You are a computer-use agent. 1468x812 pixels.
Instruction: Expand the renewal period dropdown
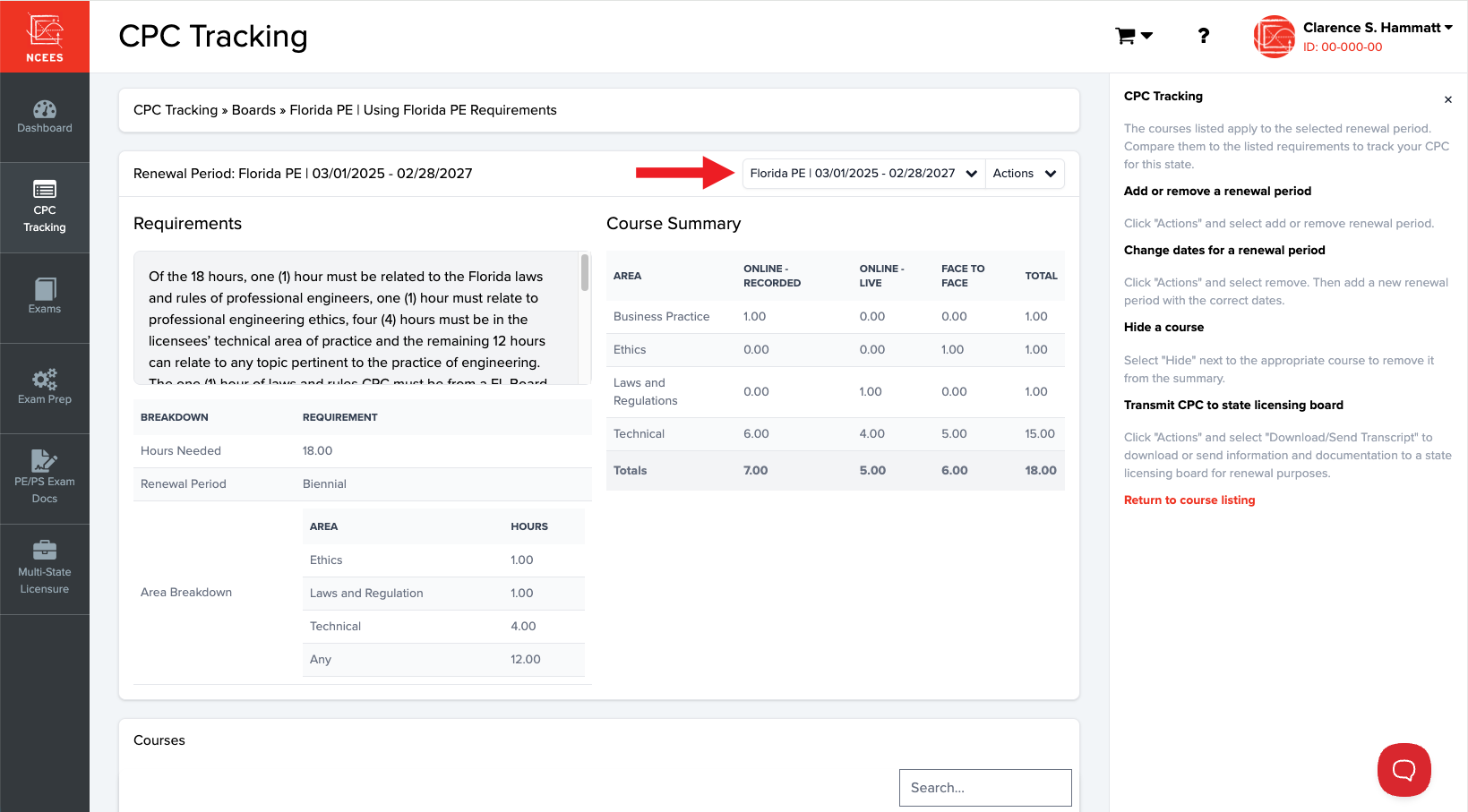point(863,174)
